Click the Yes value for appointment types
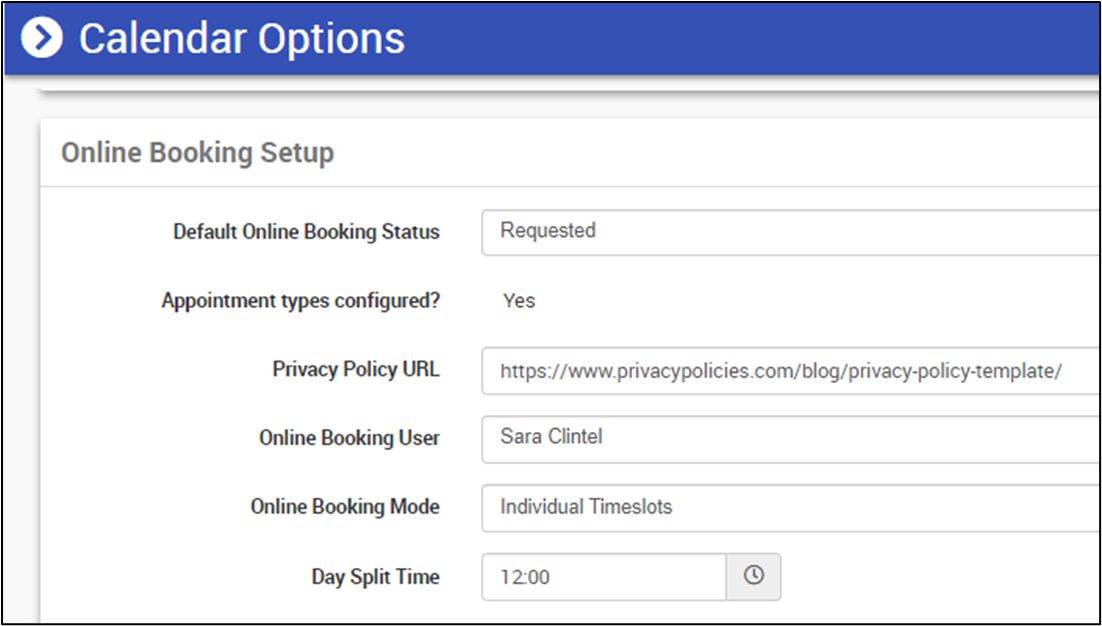This screenshot has width=1102, height=626. coord(519,301)
